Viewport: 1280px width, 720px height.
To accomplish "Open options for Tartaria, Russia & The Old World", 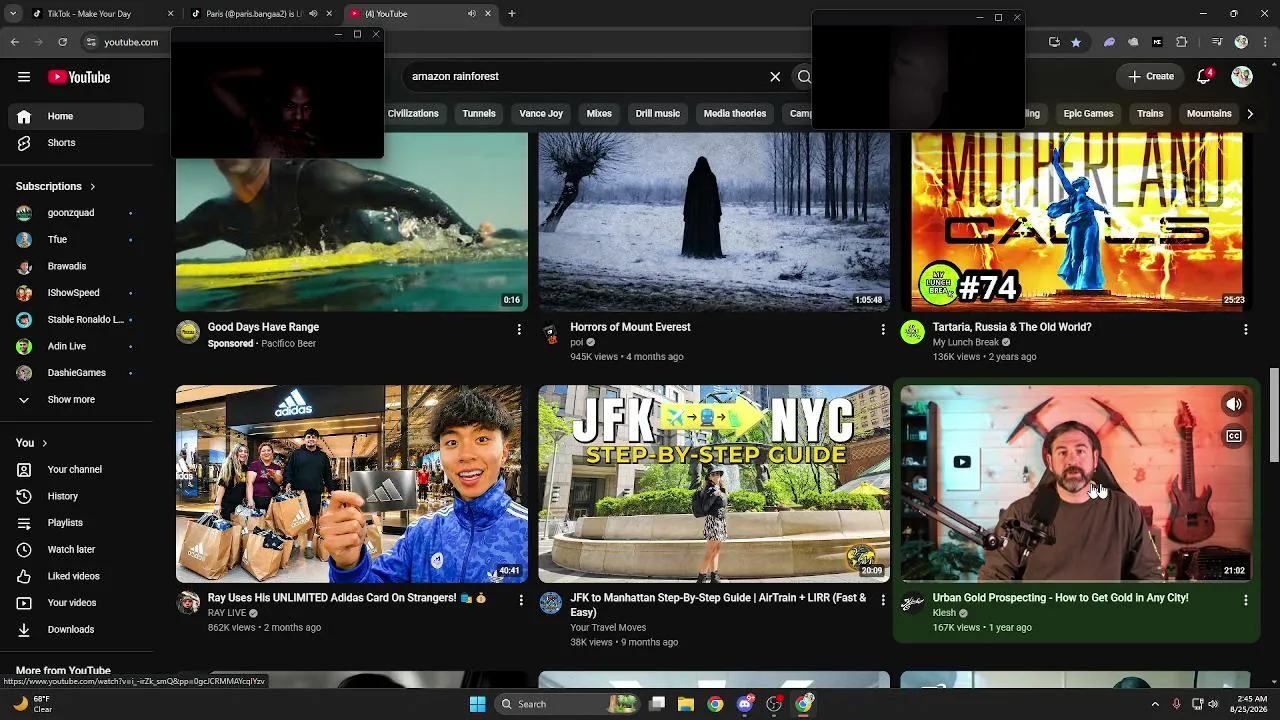I will (1245, 329).
